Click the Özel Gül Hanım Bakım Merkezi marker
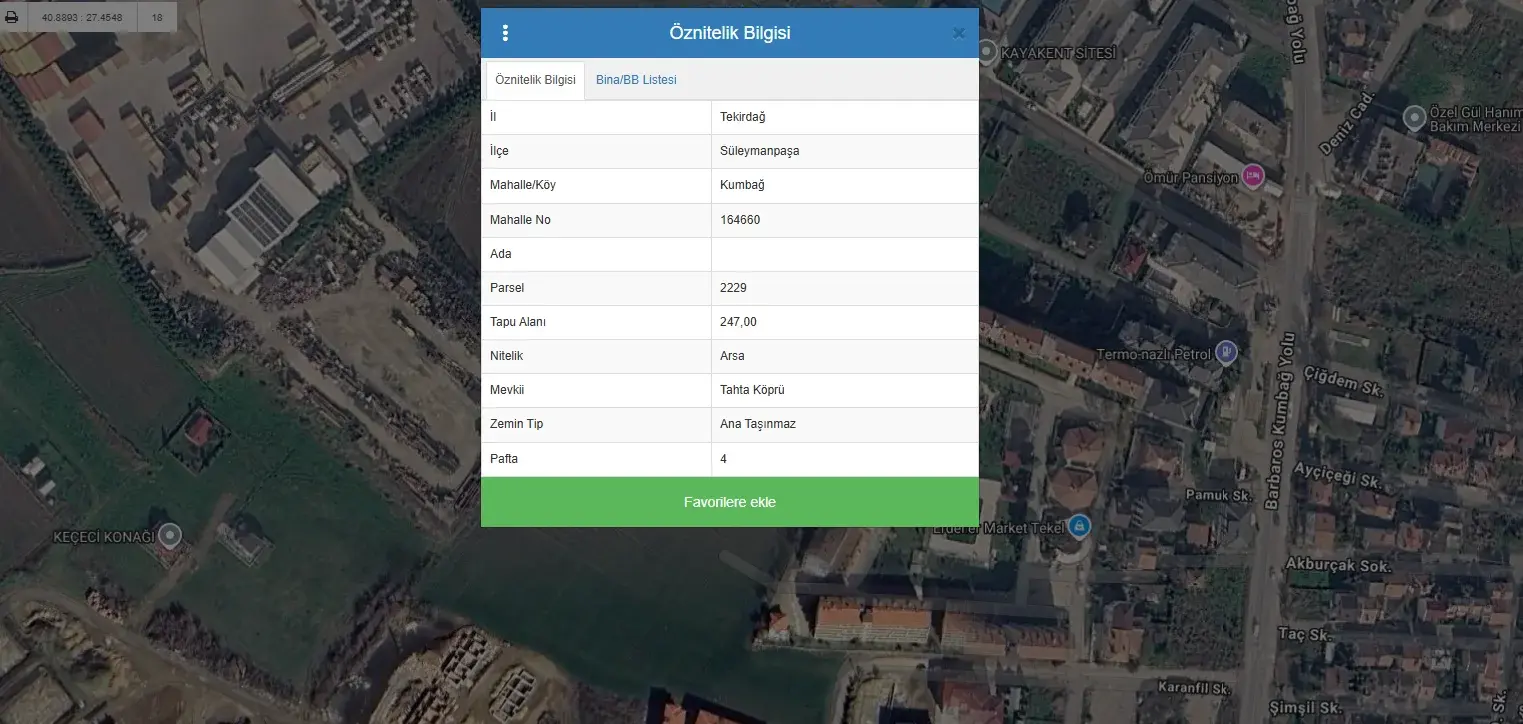Screen dimensions: 1523x724 pyautogui.click(x=1415, y=118)
